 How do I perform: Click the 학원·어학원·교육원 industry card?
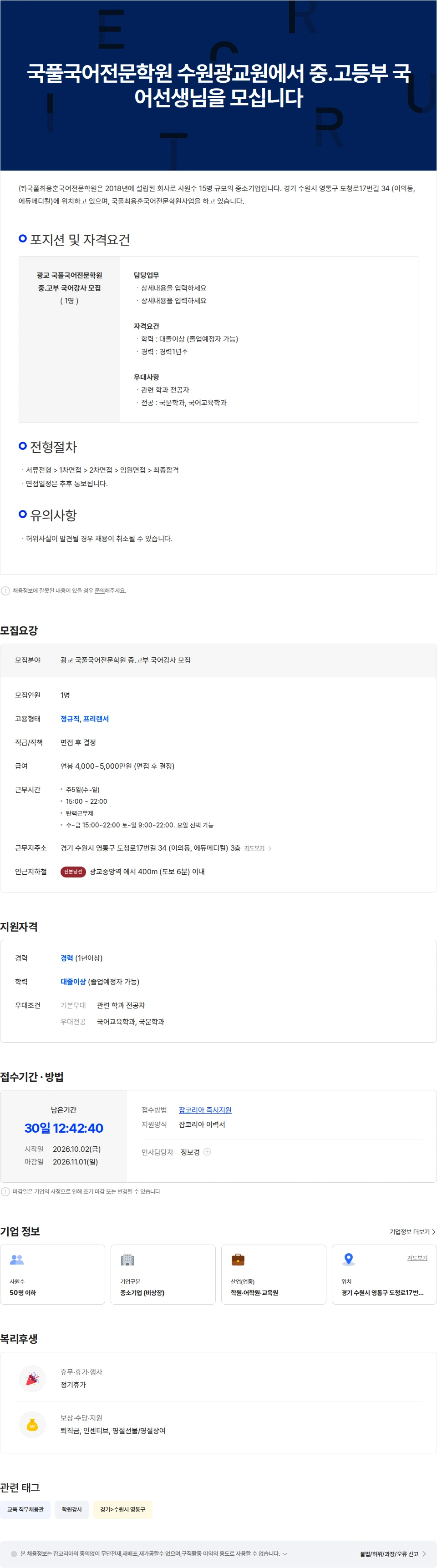274,1274
